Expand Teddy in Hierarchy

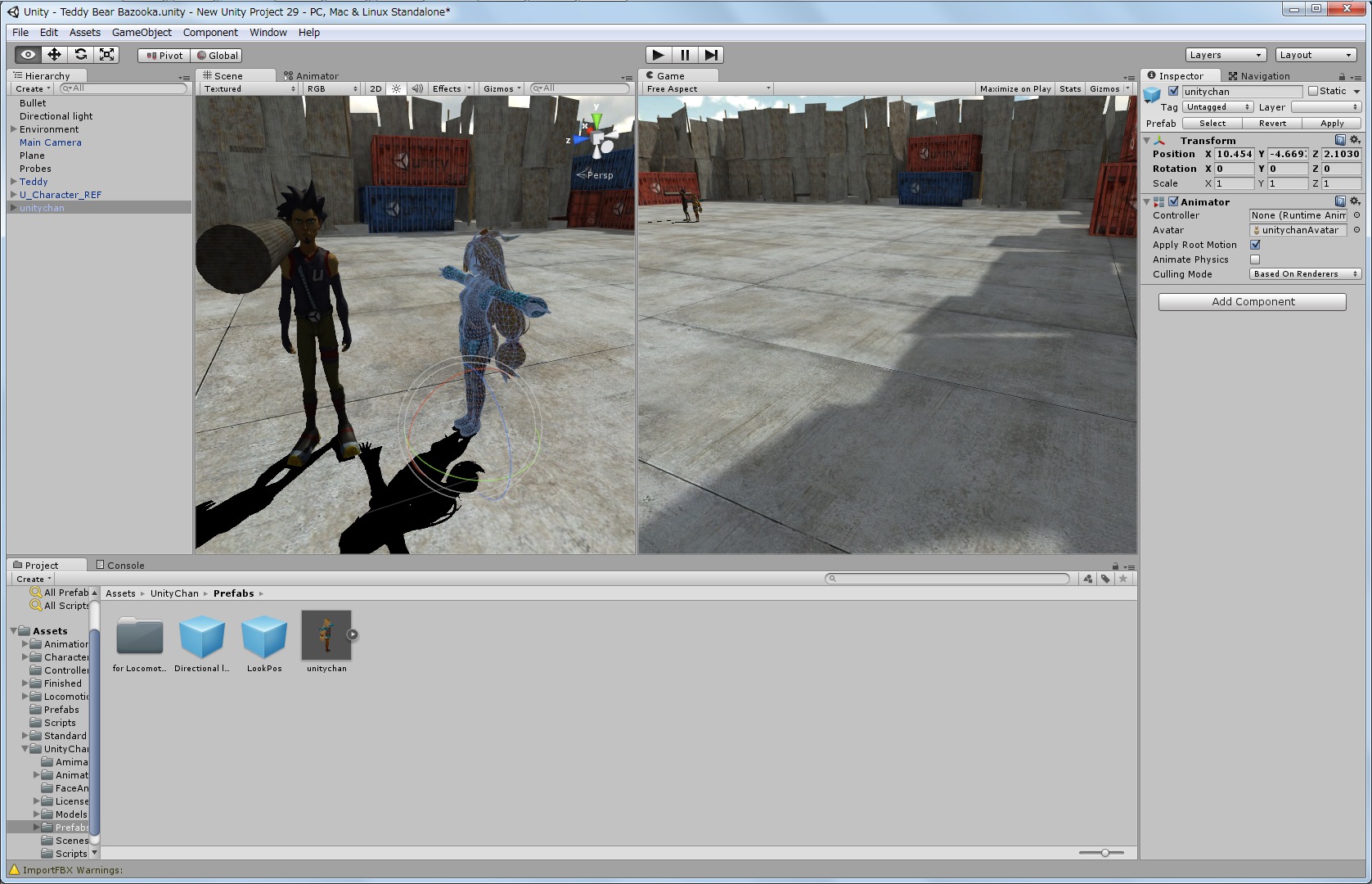[14, 182]
